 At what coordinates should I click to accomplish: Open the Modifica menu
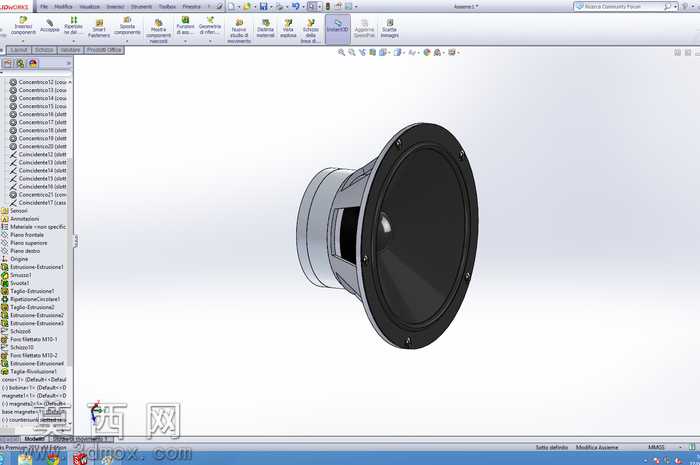click(x=63, y=7)
